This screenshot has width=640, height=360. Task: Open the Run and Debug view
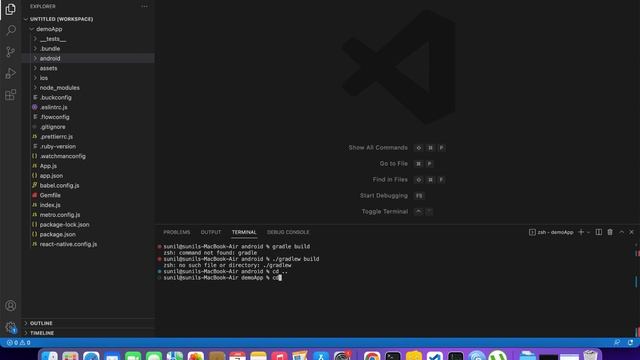point(11,73)
